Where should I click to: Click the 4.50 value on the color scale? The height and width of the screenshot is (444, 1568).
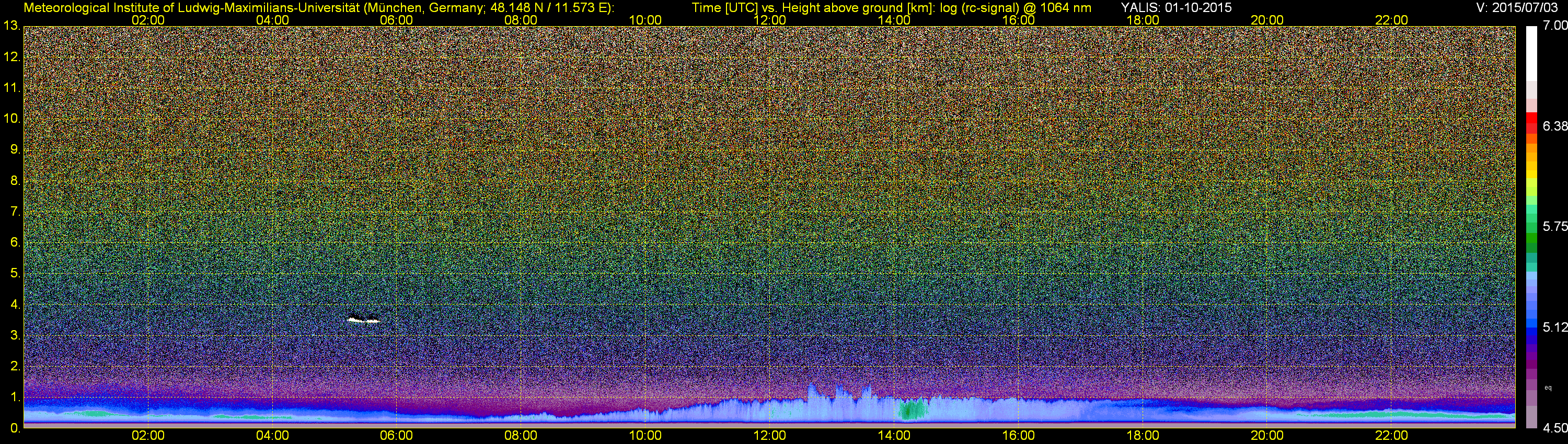pyautogui.click(x=1555, y=428)
